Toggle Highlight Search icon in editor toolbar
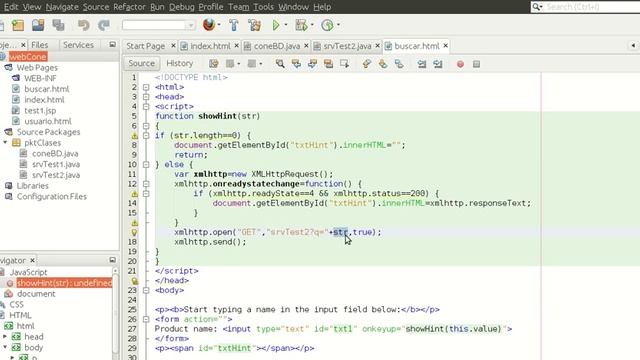 (328, 64)
